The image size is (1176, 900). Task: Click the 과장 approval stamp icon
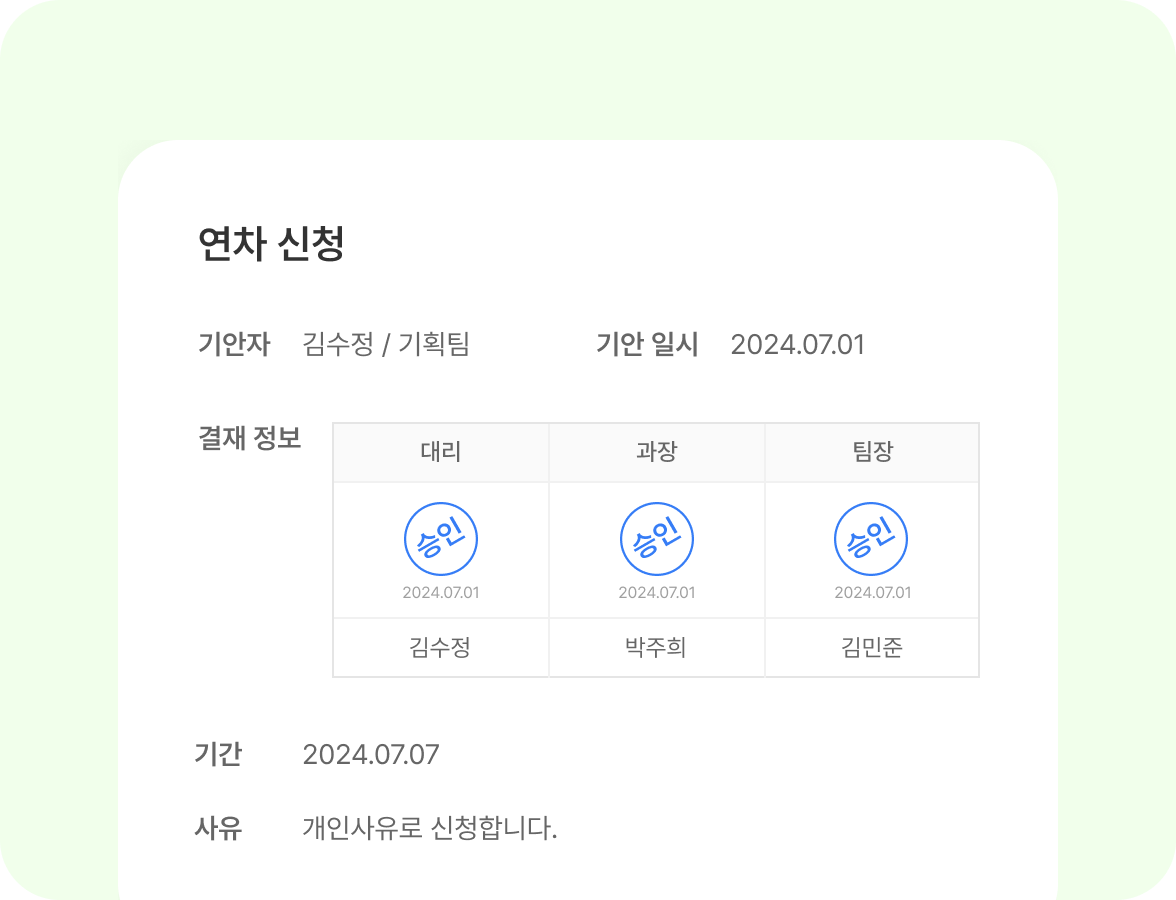(x=657, y=539)
